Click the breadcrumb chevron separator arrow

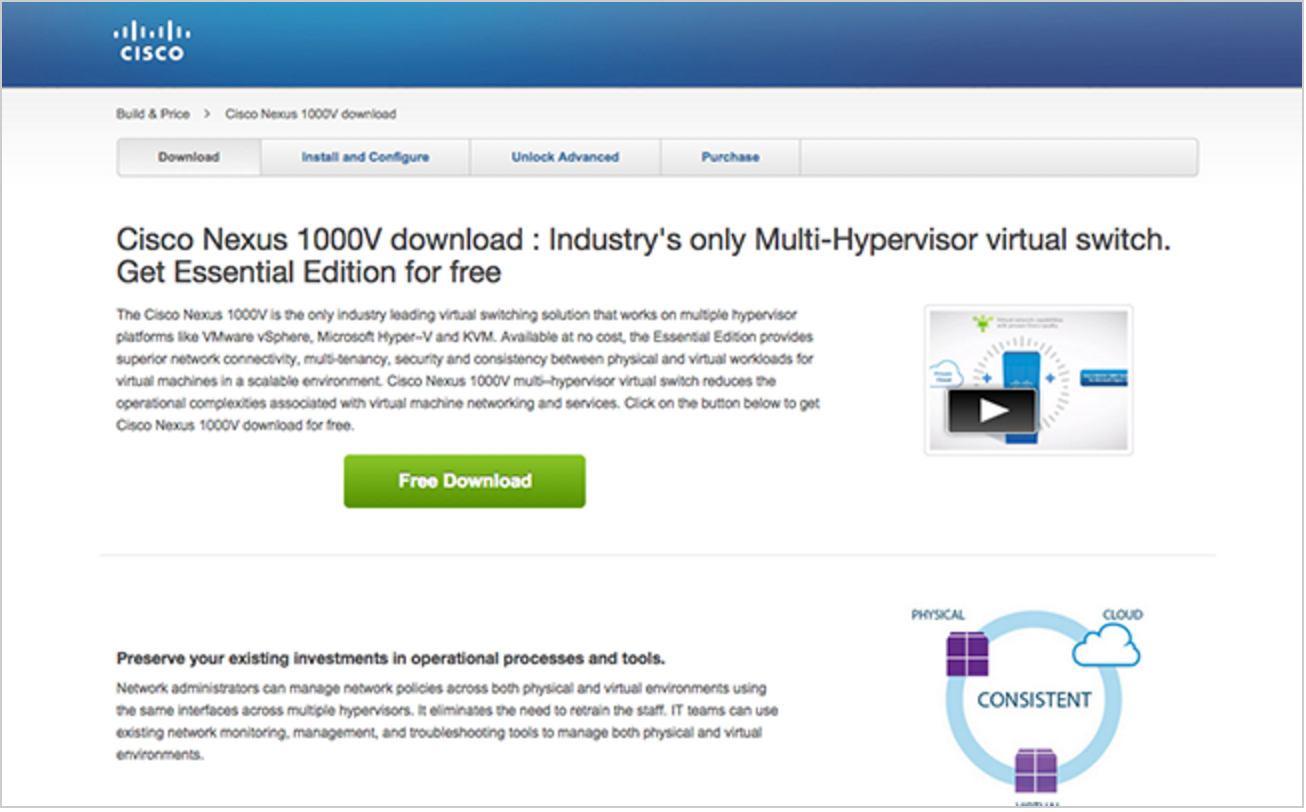pos(207,114)
